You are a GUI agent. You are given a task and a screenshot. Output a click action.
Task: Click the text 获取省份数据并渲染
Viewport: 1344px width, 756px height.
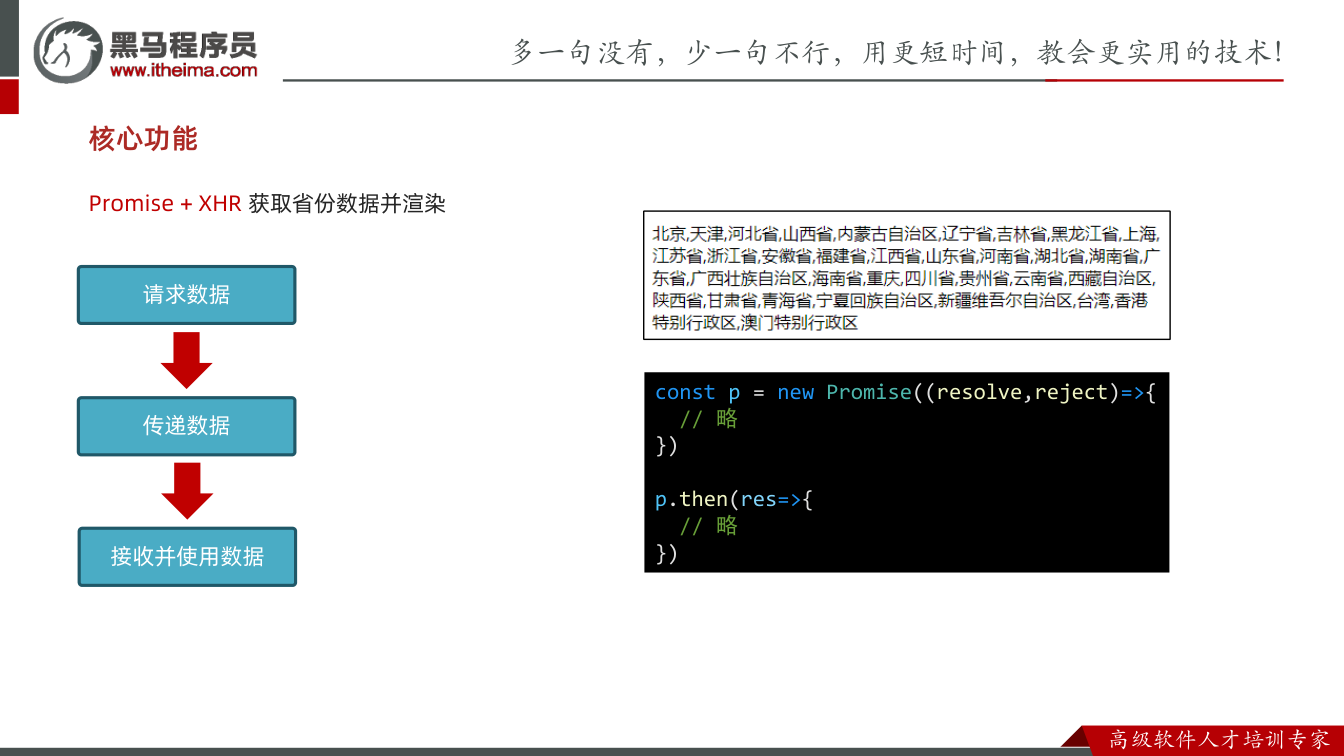coord(347,203)
